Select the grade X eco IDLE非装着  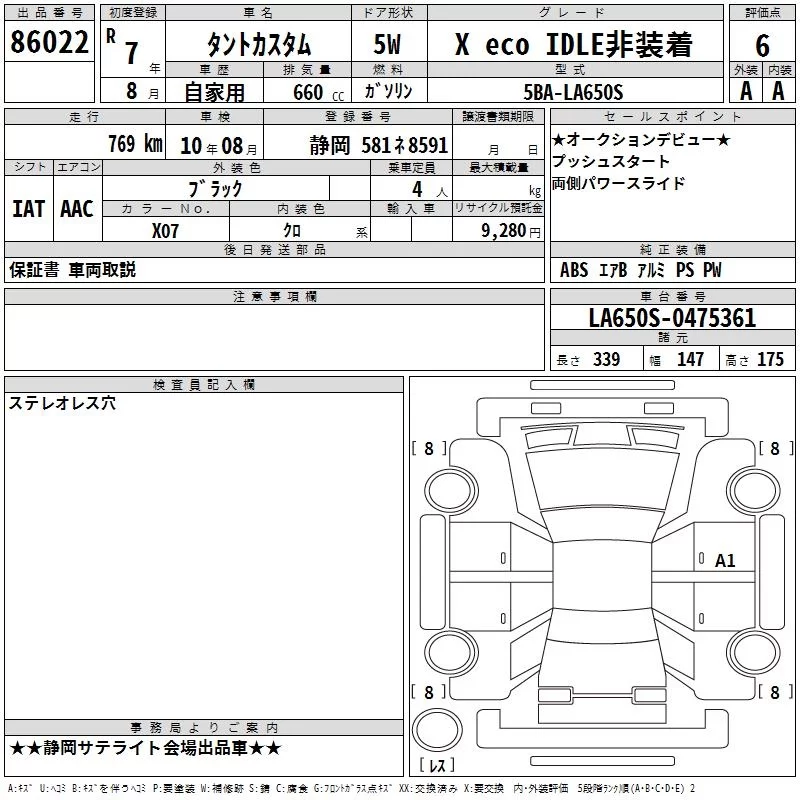(573, 44)
